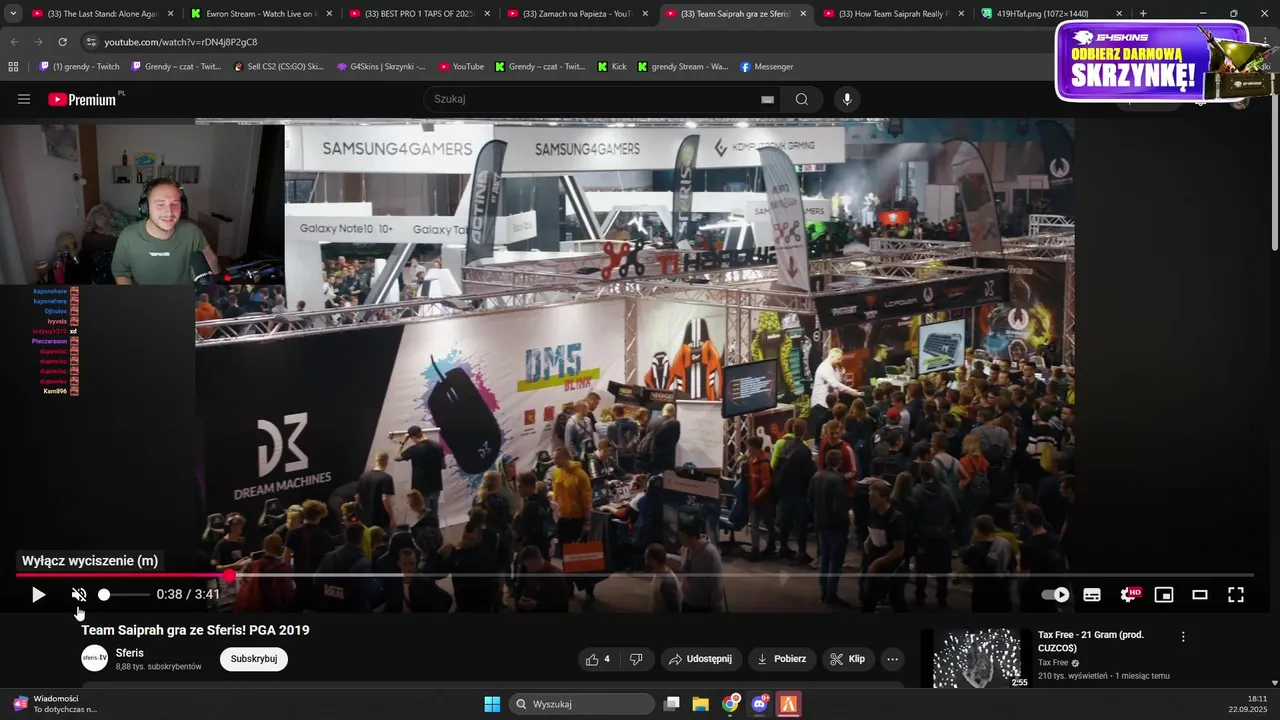Viewport: 1280px width, 720px height.
Task: Open the Wiadomości news widget on the taskbar
Action: click(55, 704)
